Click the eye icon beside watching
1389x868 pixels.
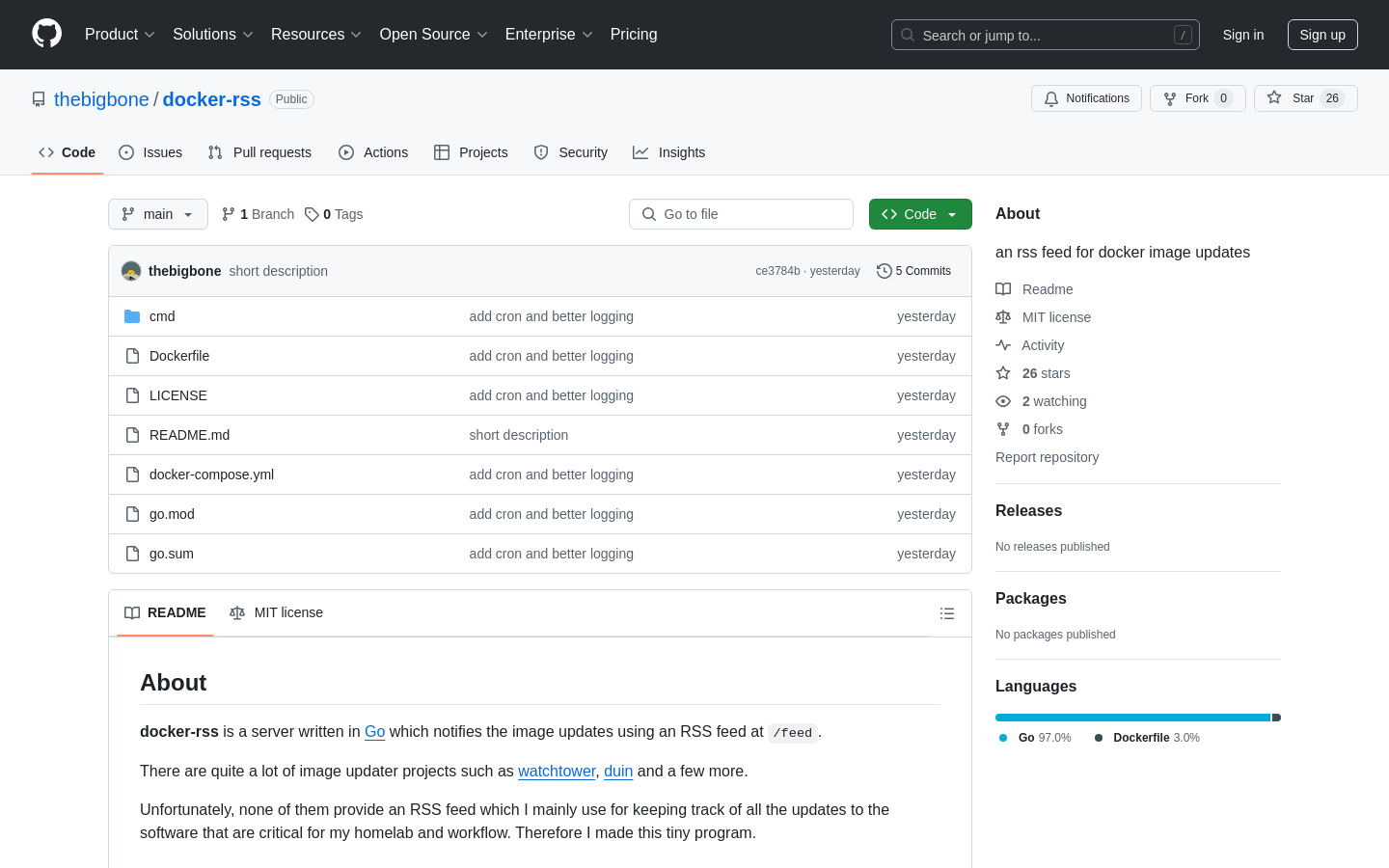pos(1003,401)
